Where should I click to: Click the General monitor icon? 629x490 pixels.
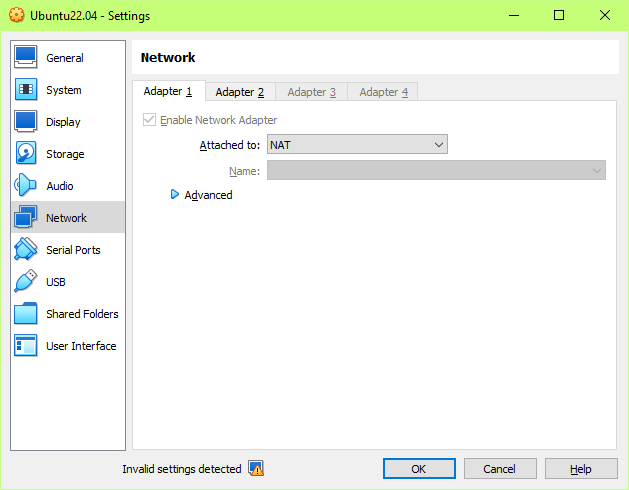click(x=26, y=57)
